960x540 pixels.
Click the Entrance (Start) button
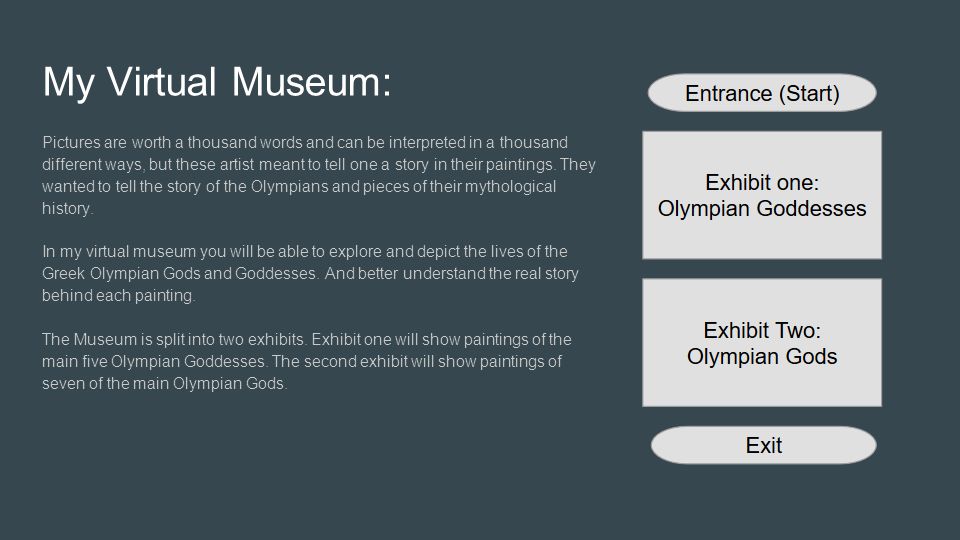762,93
